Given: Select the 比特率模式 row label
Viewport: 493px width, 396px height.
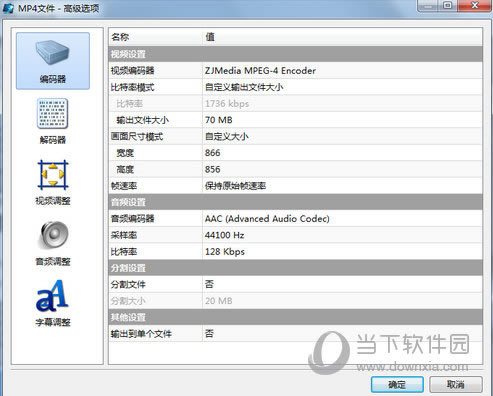Looking at the screenshot, I should [132, 87].
